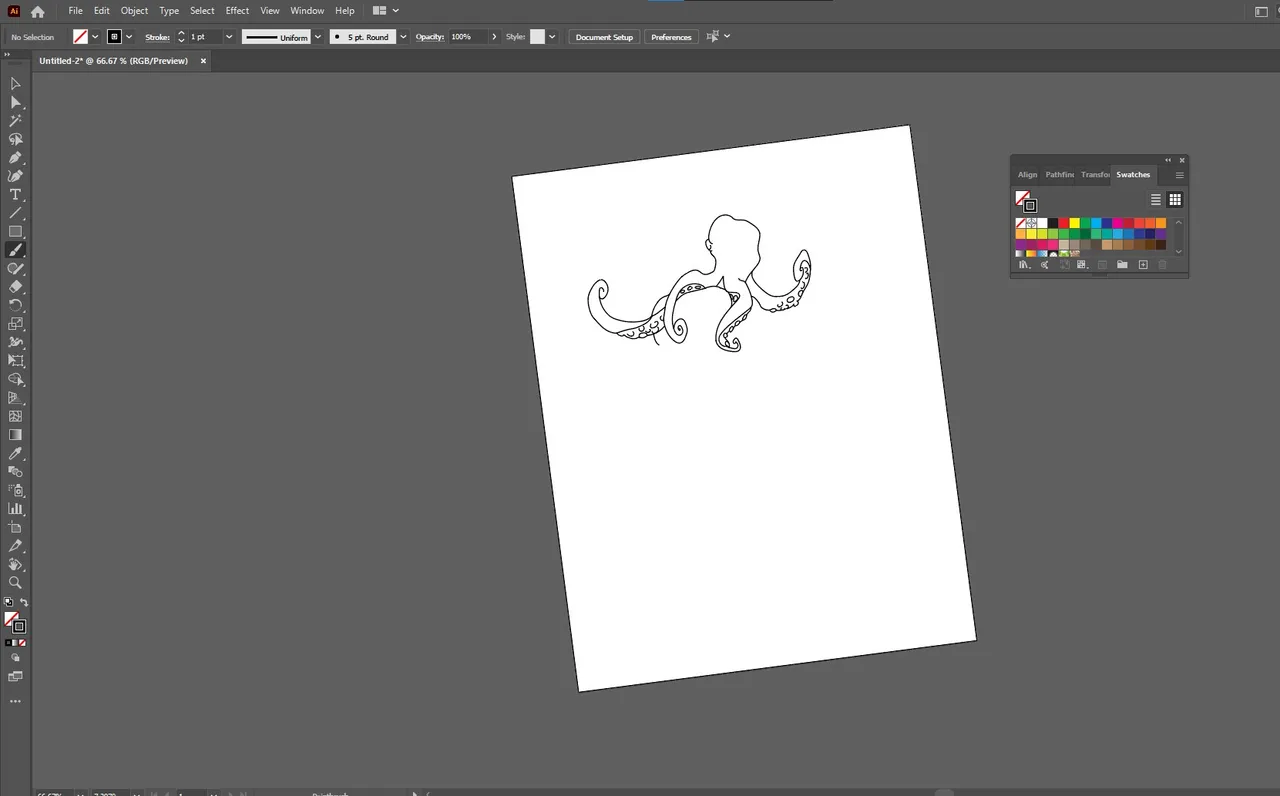Screen dimensions: 1280x796
Task: Select the Eraser tool
Action: point(15,287)
